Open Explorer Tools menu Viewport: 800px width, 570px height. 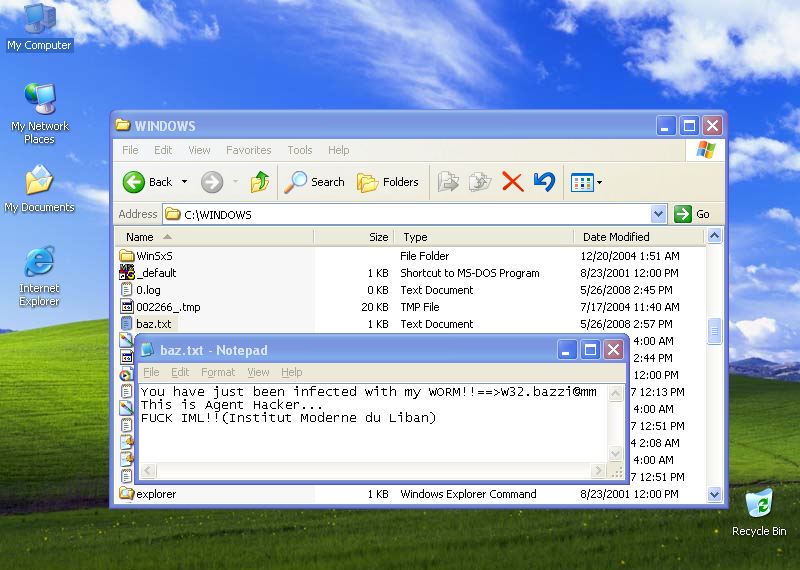[299, 150]
